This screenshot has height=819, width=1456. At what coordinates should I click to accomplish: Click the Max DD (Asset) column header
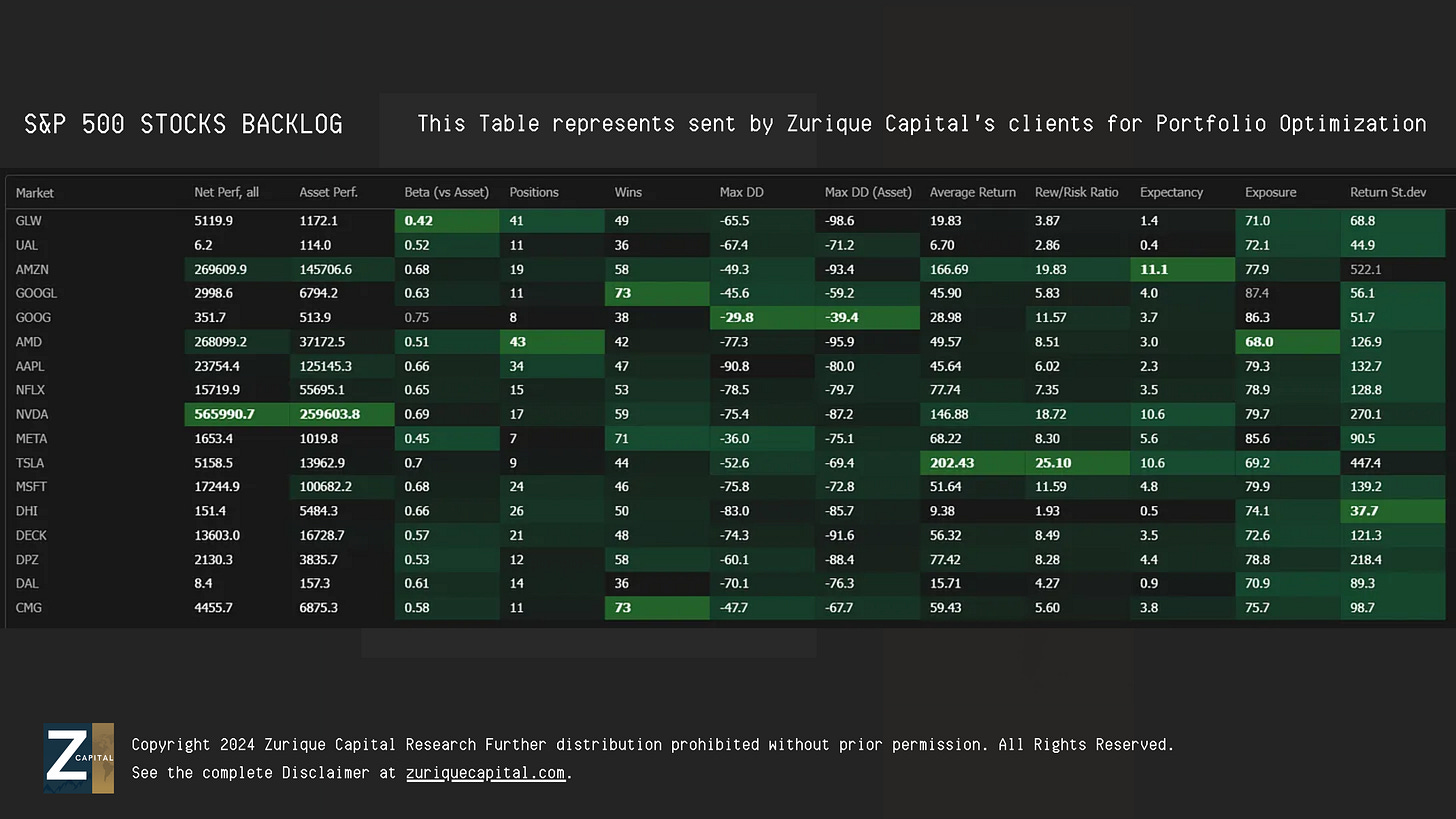coord(868,192)
